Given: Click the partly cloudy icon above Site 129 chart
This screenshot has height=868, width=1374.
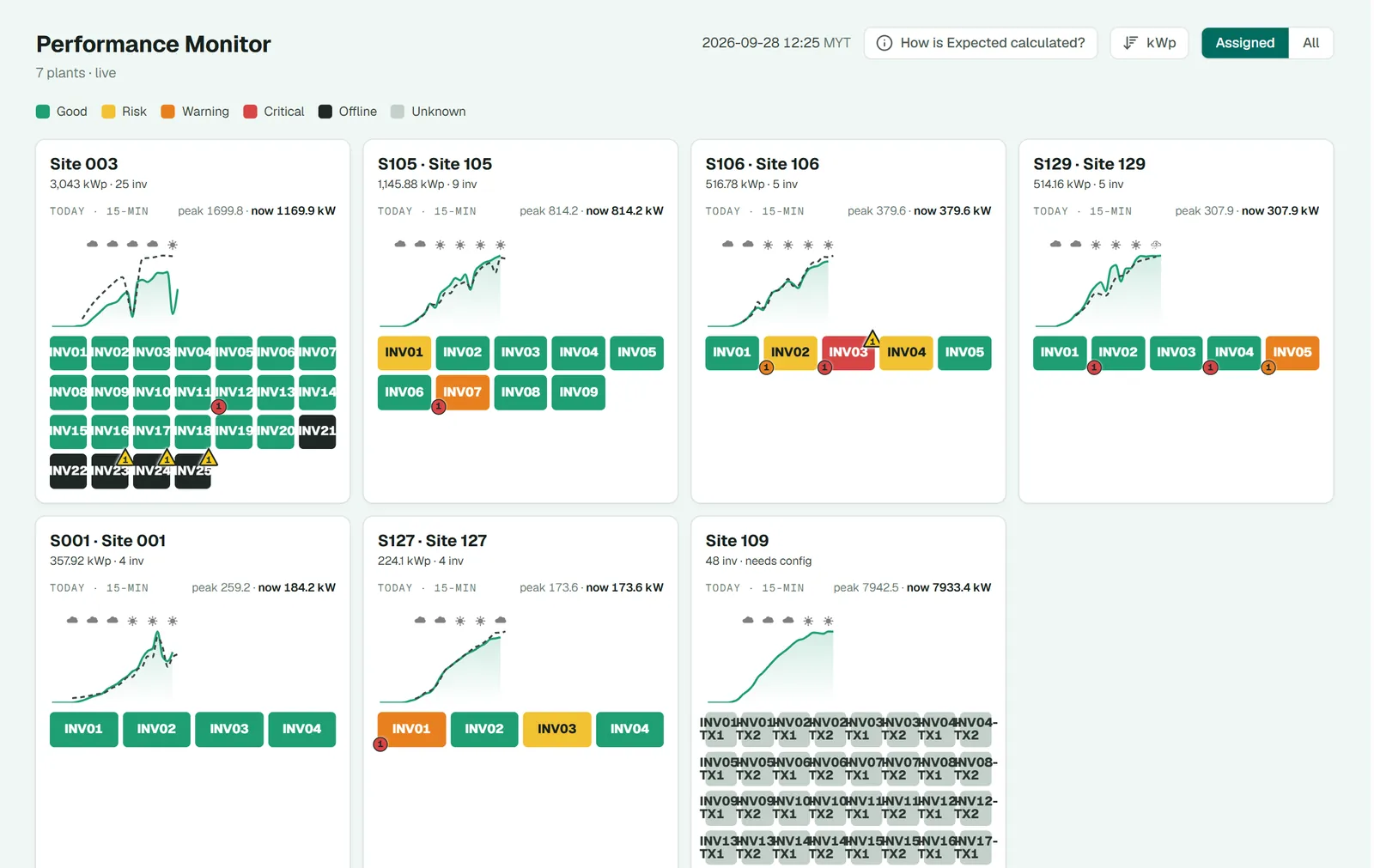Looking at the screenshot, I should 1156,245.
